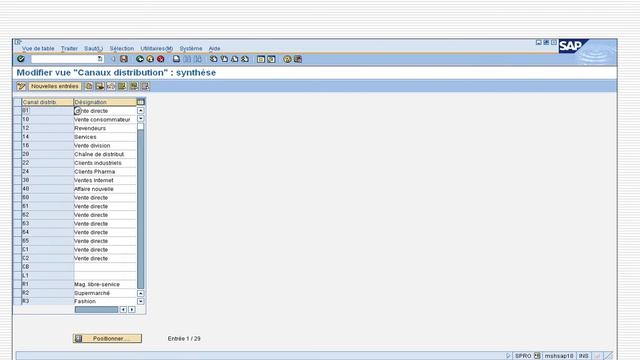The height and width of the screenshot is (360, 640).
Task: Expand the status bar arrow near SPRO
Action: [x=508, y=356]
